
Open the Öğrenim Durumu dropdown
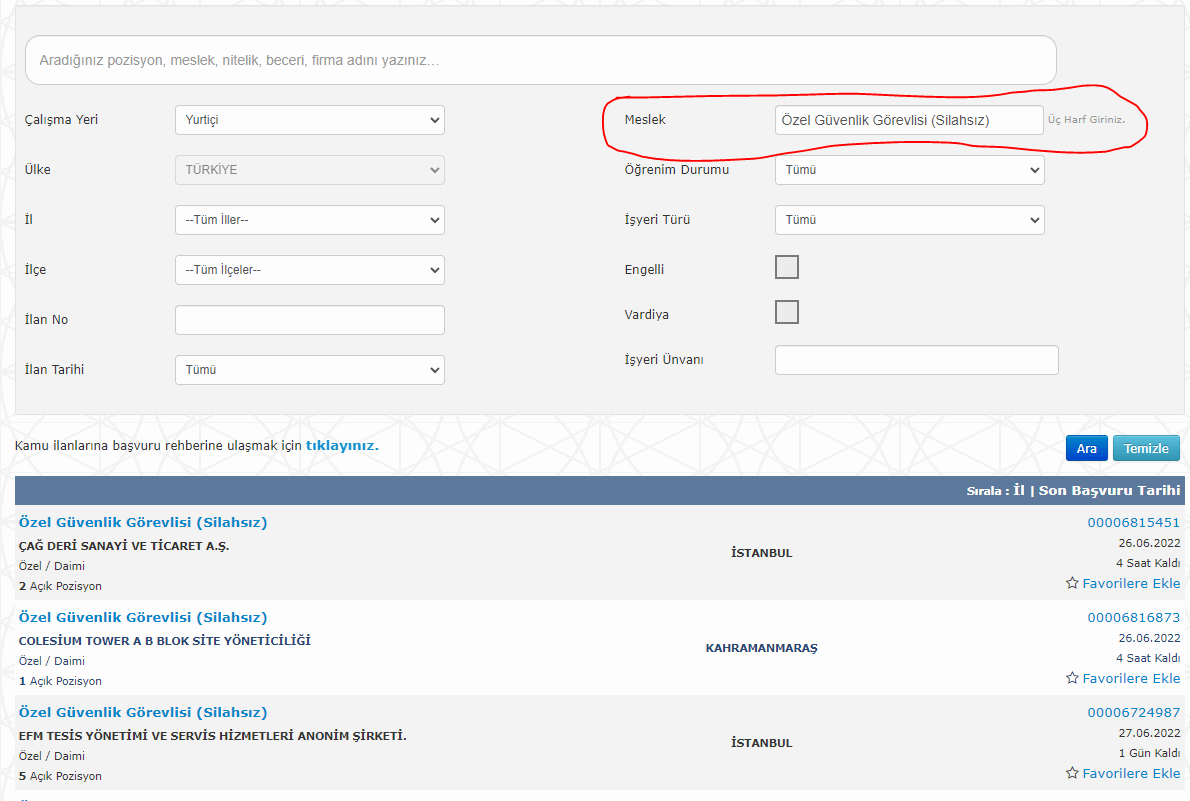[x=909, y=170]
